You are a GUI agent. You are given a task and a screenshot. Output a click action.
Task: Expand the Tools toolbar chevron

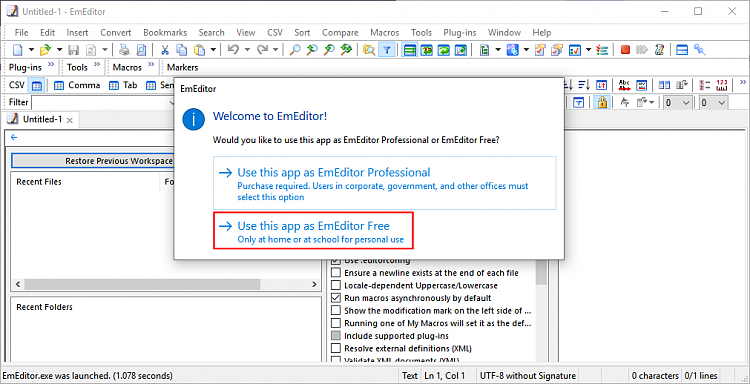tap(97, 65)
